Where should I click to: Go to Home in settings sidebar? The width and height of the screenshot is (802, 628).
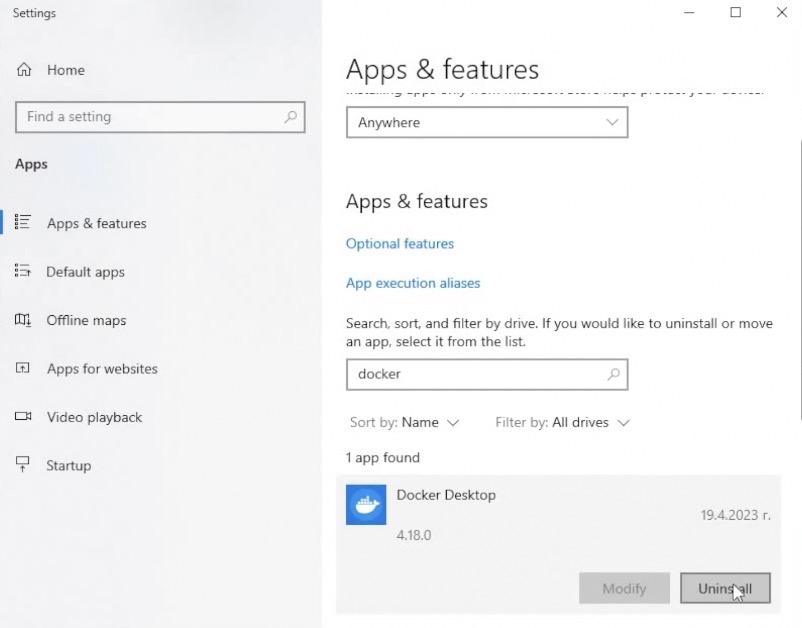66,70
